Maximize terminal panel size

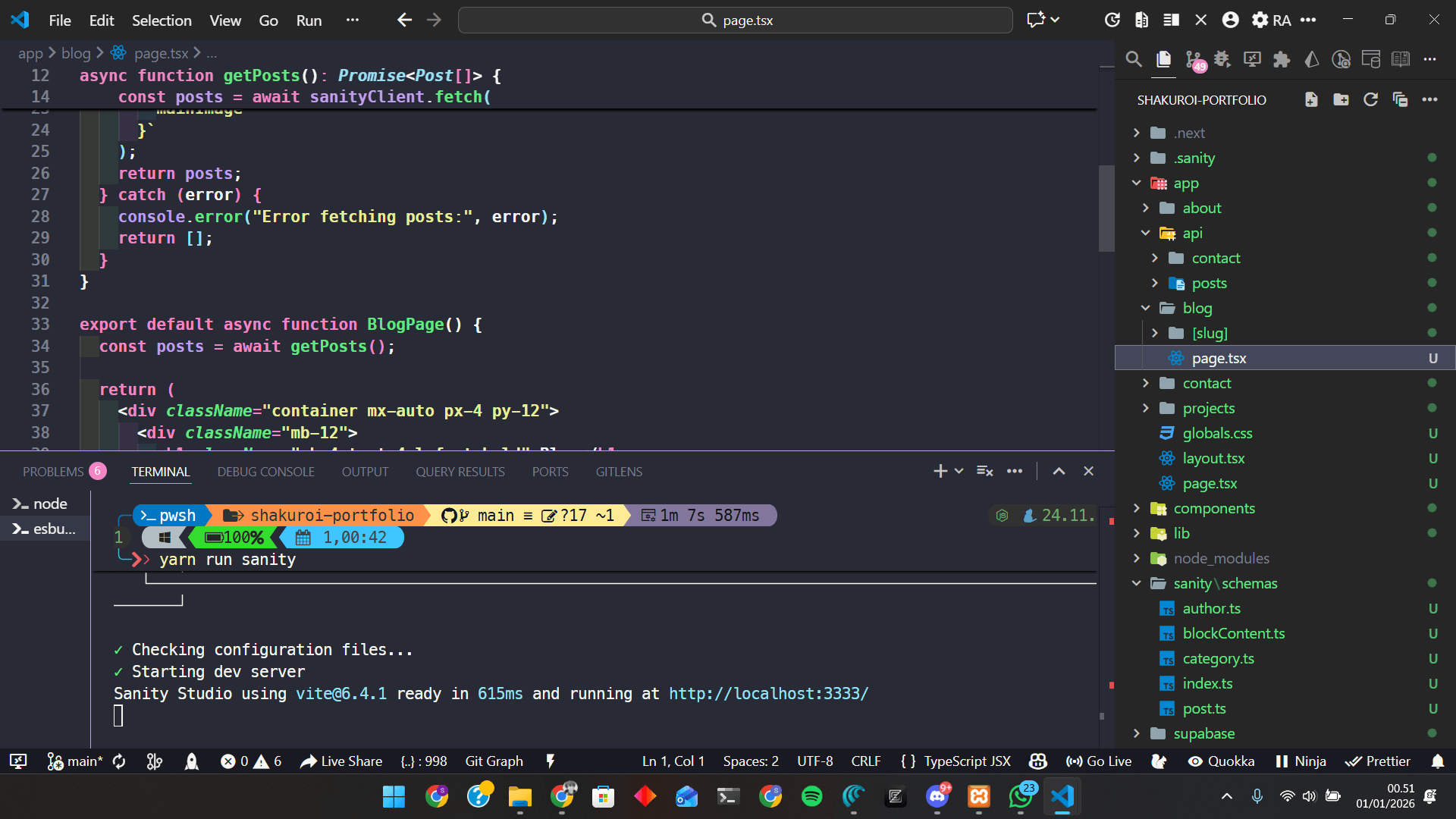(1059, 472)
